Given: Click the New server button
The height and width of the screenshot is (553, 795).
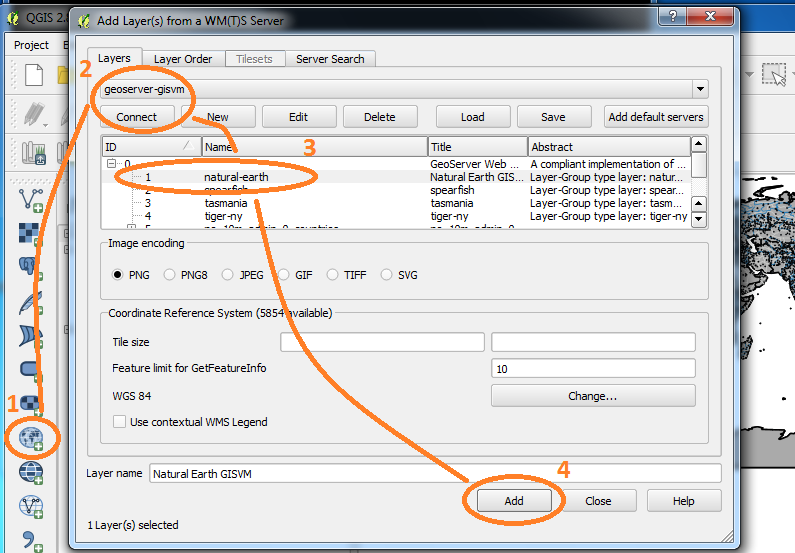Looking at the screenshot, I should (x=218, y=117).
